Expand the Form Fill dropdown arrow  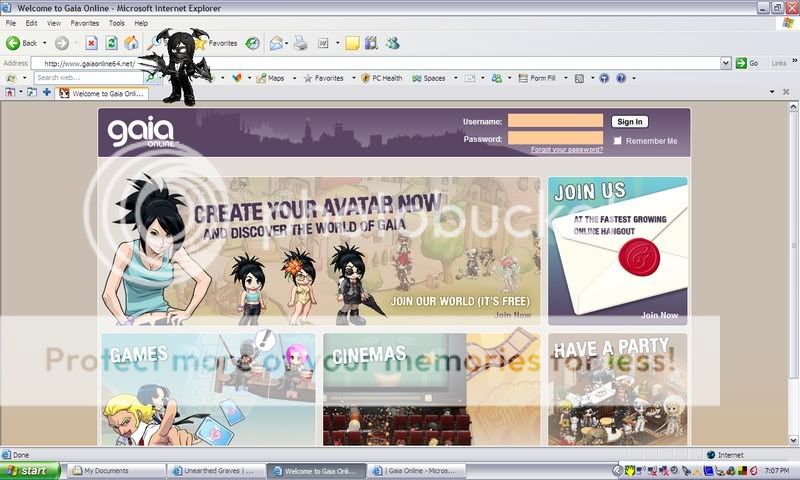tap(565, 78)
